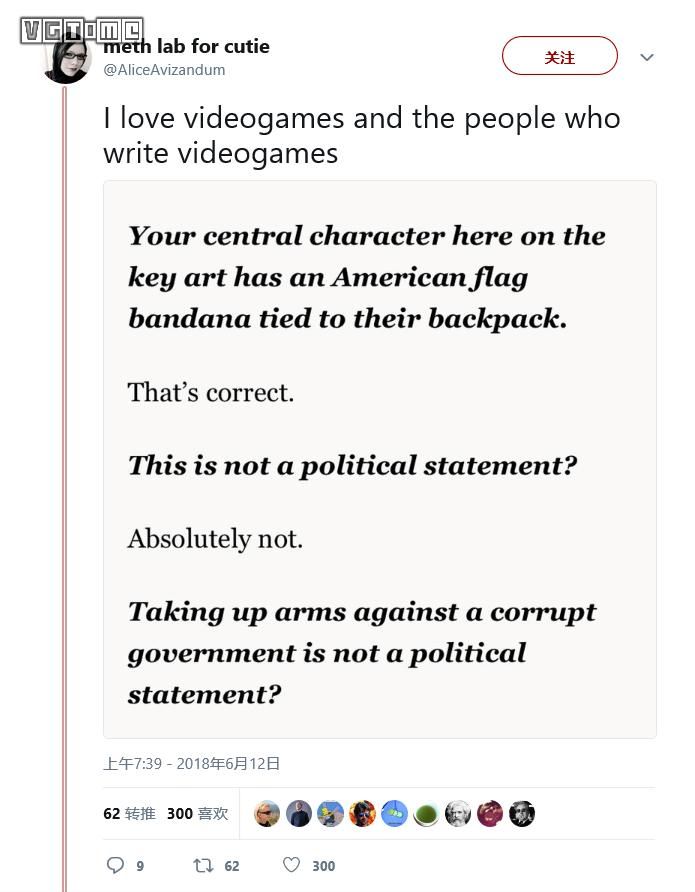This screenshot has width=695, height=892.
Task: View the 300 喜欢 likes list
Action: (x=197, y=813)
